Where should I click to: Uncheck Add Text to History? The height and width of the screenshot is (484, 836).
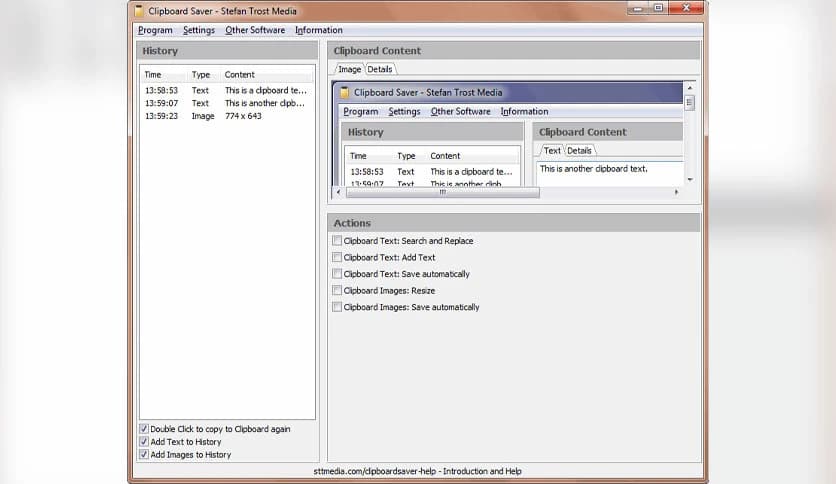[144, 441]
